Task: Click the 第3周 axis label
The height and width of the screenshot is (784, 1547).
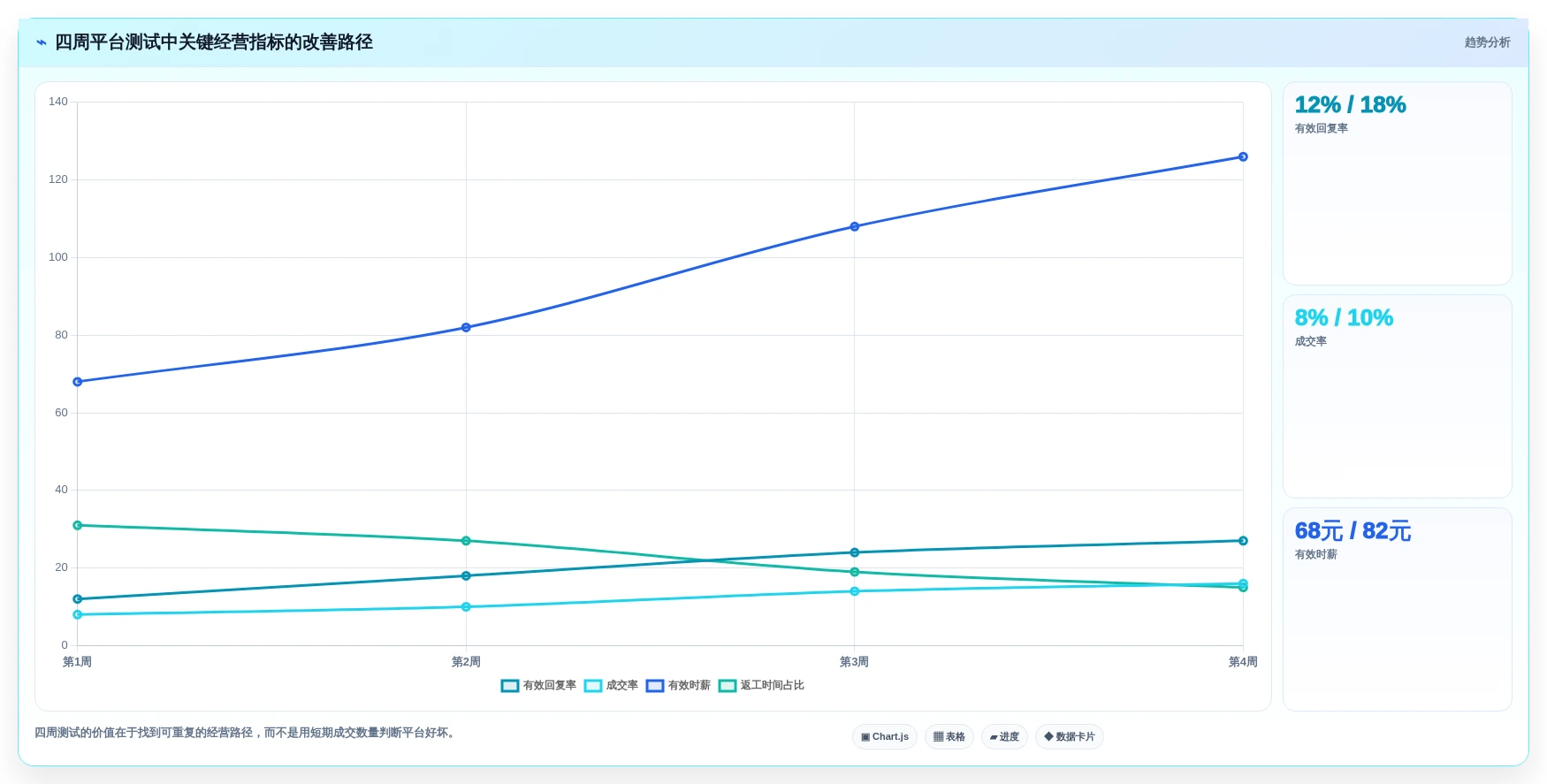Action: tap(855, 662)
